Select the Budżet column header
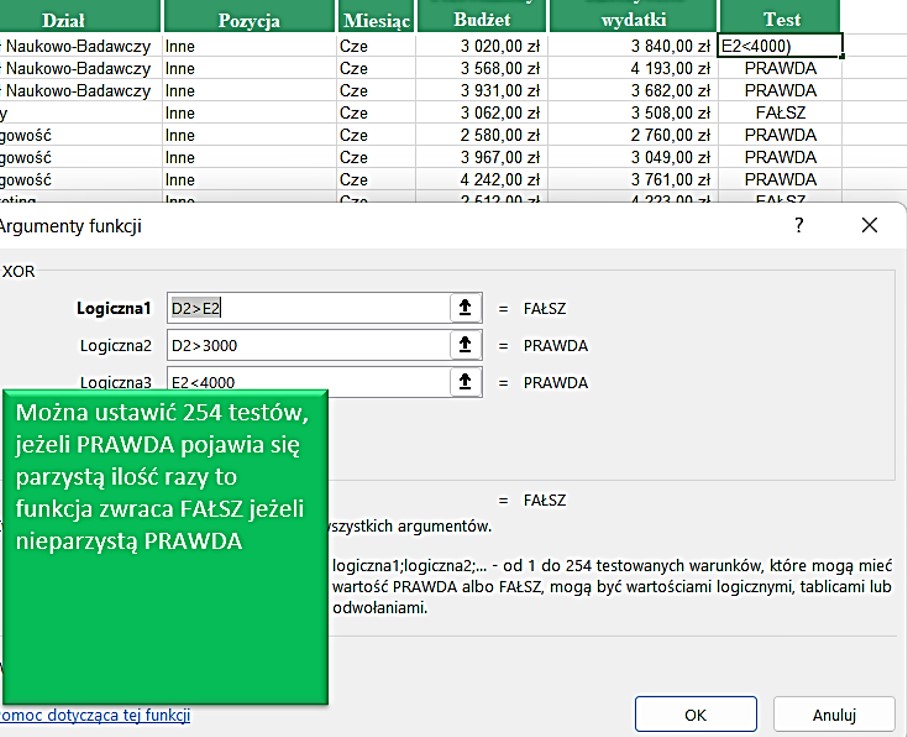The image size is (907, 737). [482, 17]
